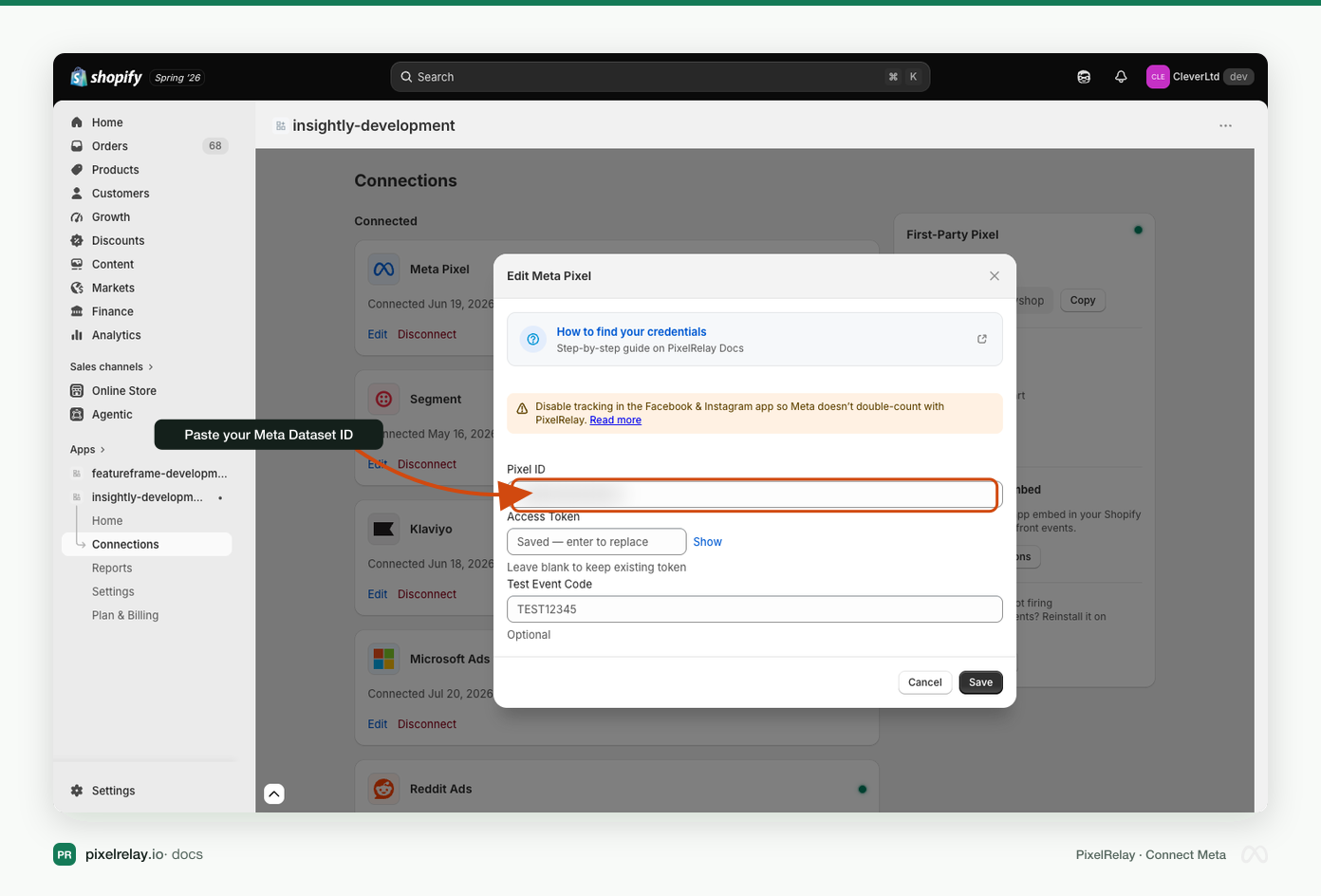
Task: Click the Discounts sidebar icon
Action: tap(77, 241)
